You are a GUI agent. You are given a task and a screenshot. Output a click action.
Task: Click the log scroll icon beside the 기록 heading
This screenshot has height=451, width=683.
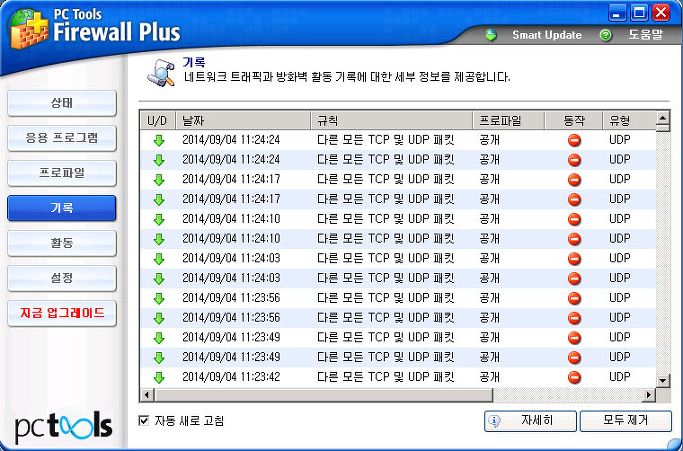coord(161,72)
